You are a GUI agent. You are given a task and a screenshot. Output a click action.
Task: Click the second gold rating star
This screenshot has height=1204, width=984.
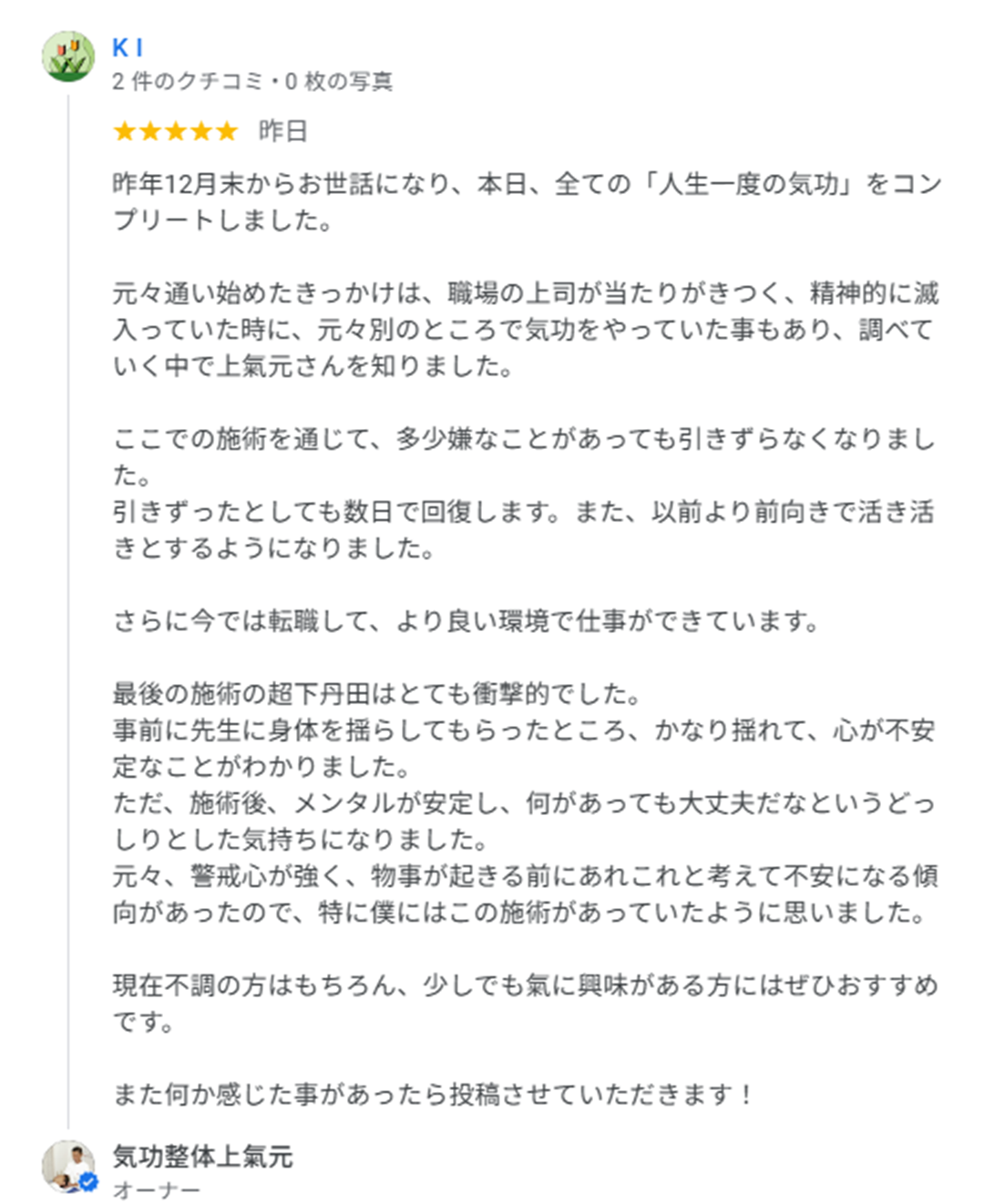150,132
